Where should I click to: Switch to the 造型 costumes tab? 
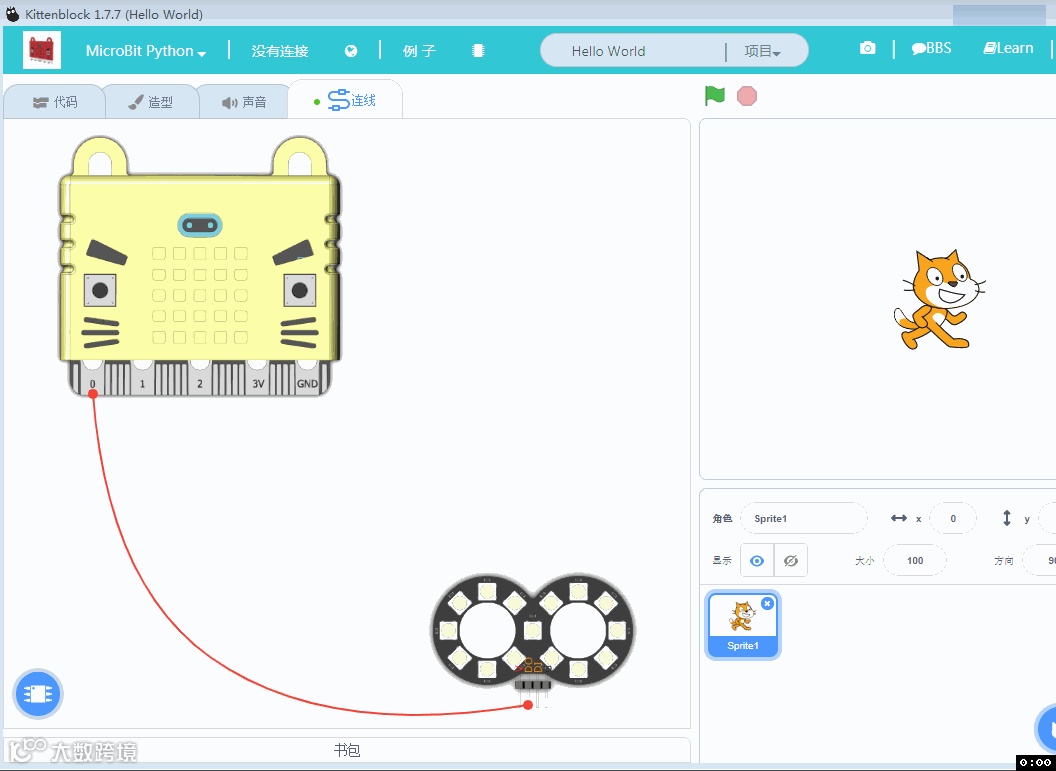[151, 102]
